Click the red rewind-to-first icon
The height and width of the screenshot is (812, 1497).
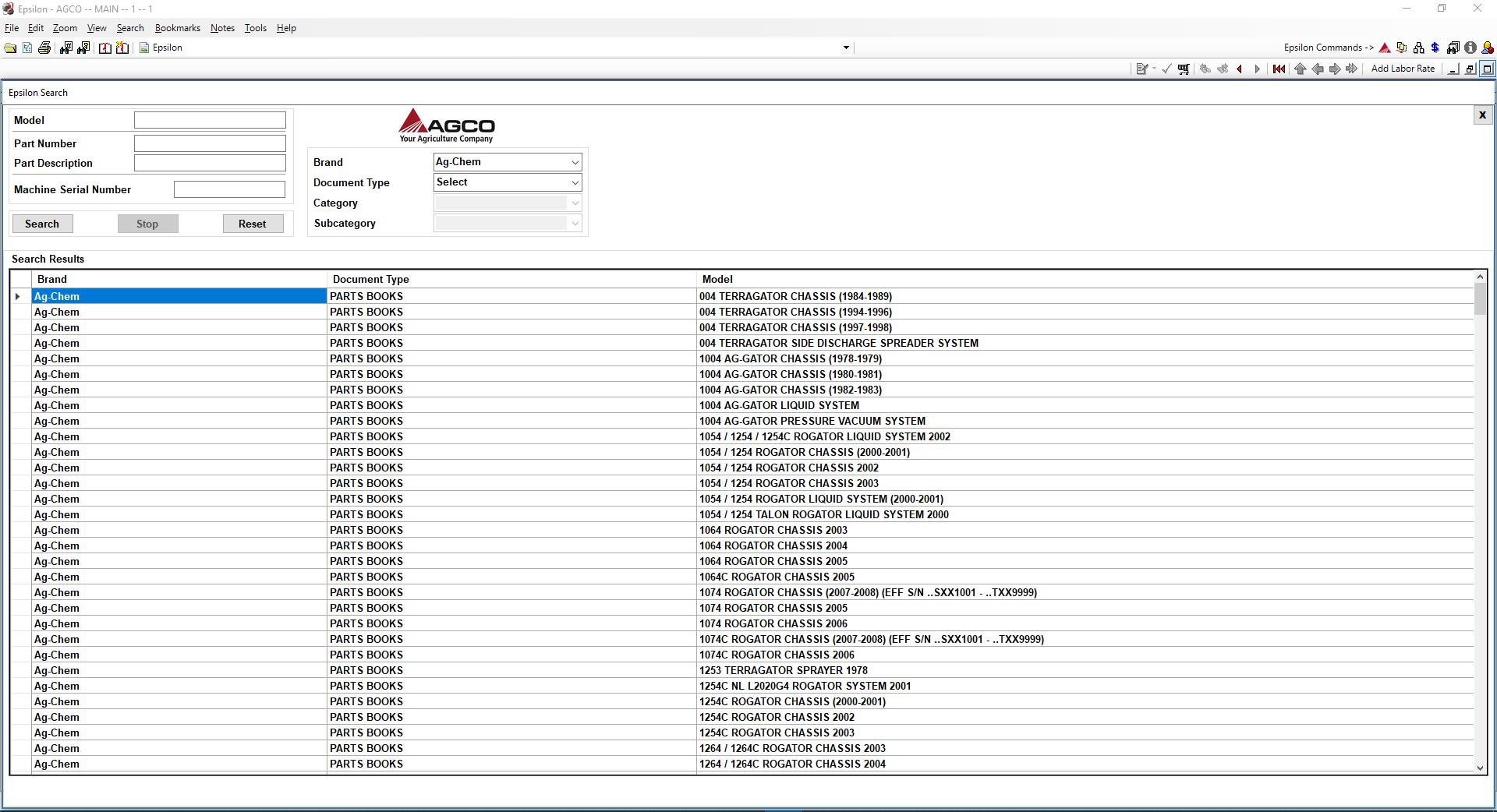pos(1279,69)
